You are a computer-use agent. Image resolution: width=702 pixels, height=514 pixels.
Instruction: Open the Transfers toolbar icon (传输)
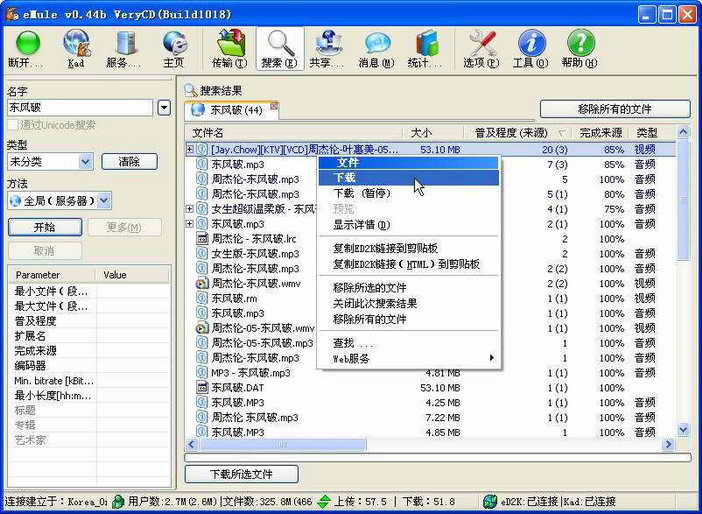click(230, 47)
